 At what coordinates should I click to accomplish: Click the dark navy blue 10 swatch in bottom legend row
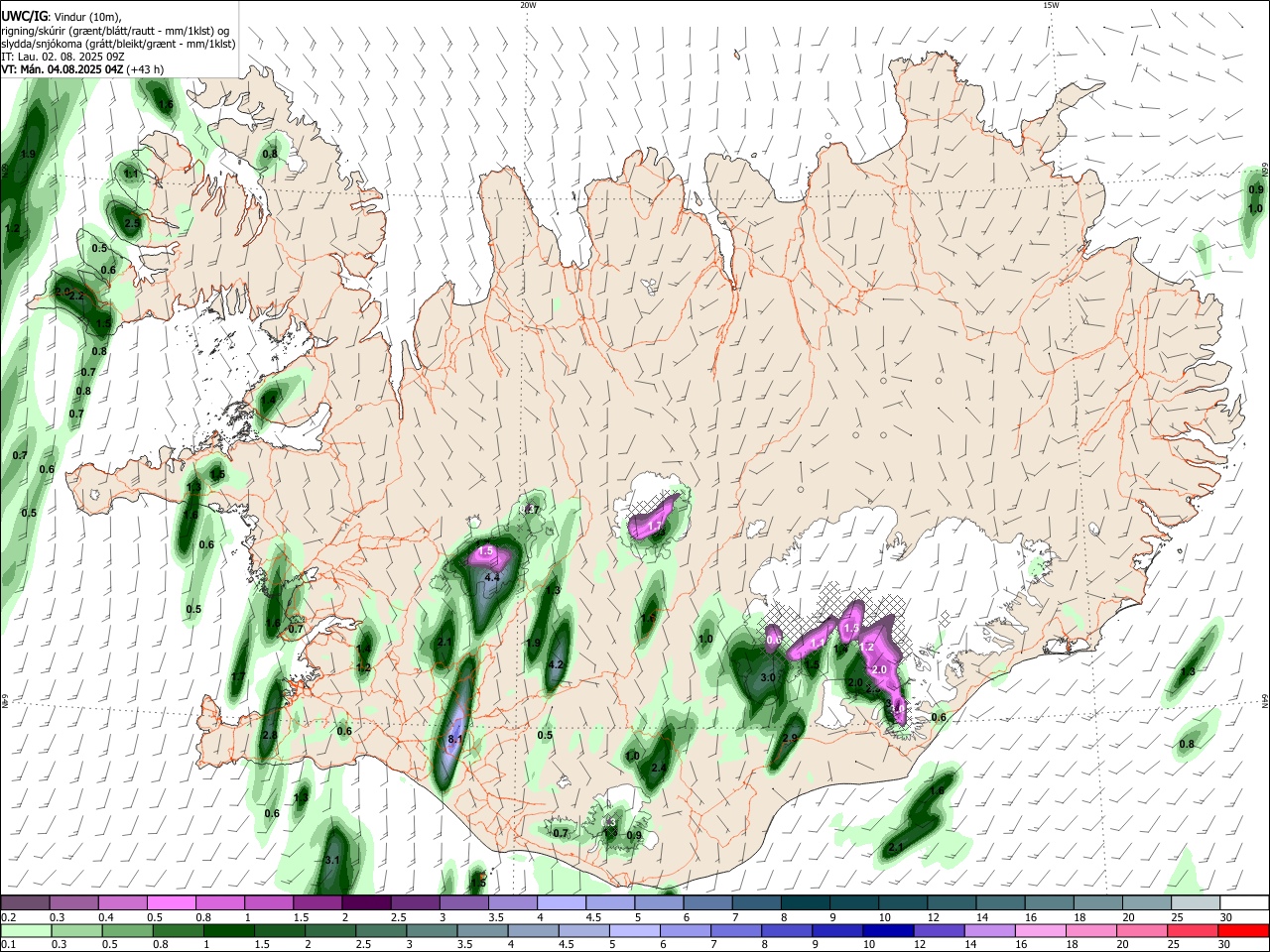(x=886, y=931)
